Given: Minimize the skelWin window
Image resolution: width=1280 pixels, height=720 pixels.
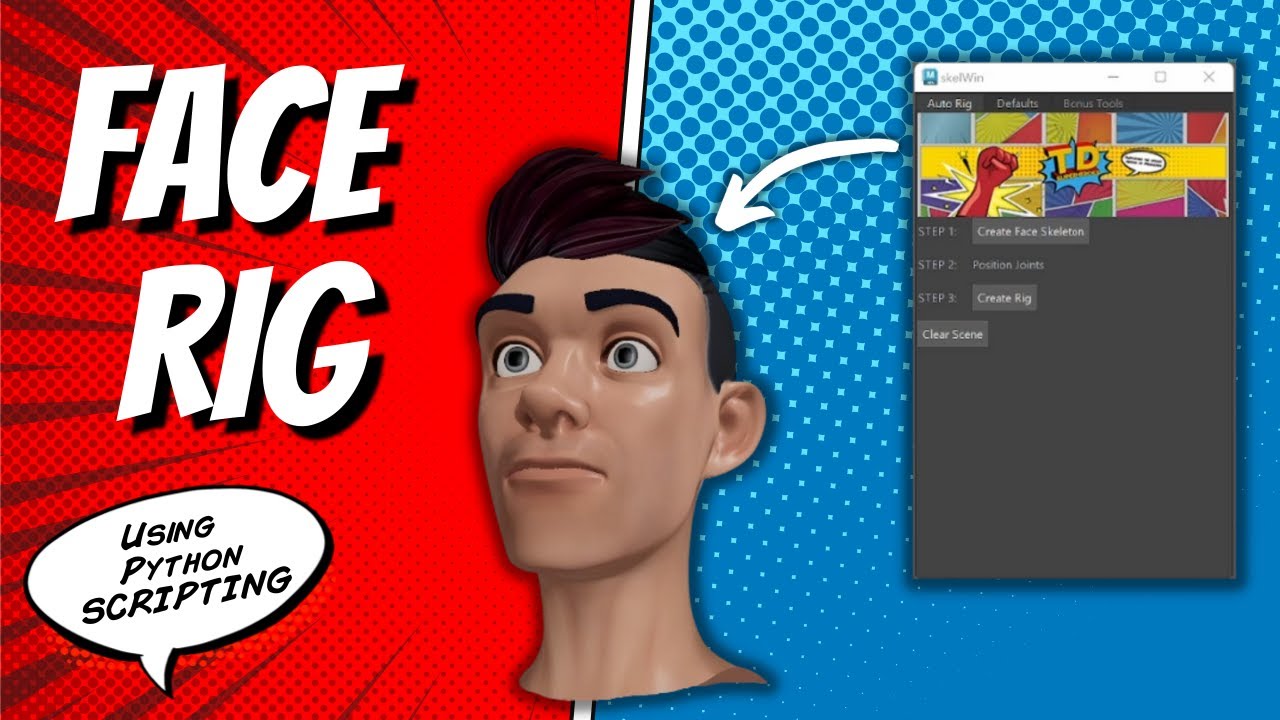Looking at the screenshot, I should (x=1112, y=77).
